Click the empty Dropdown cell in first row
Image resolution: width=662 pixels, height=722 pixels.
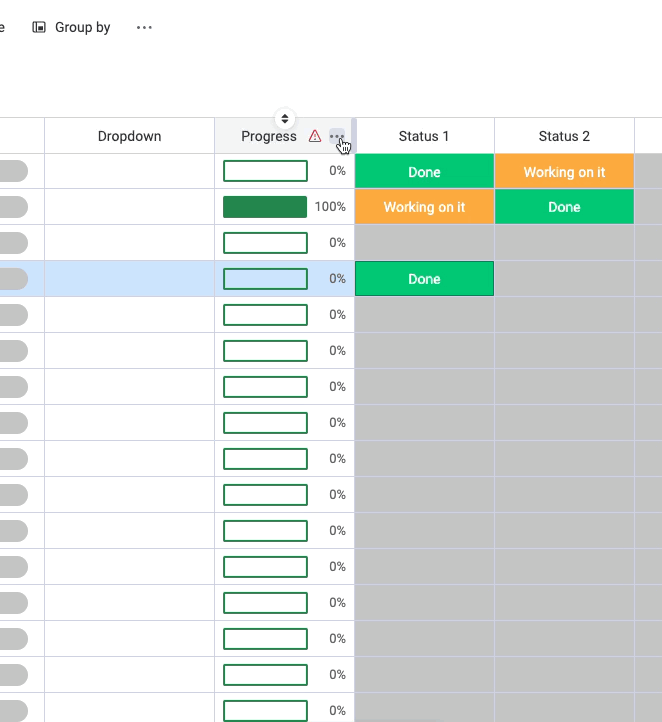129,171
